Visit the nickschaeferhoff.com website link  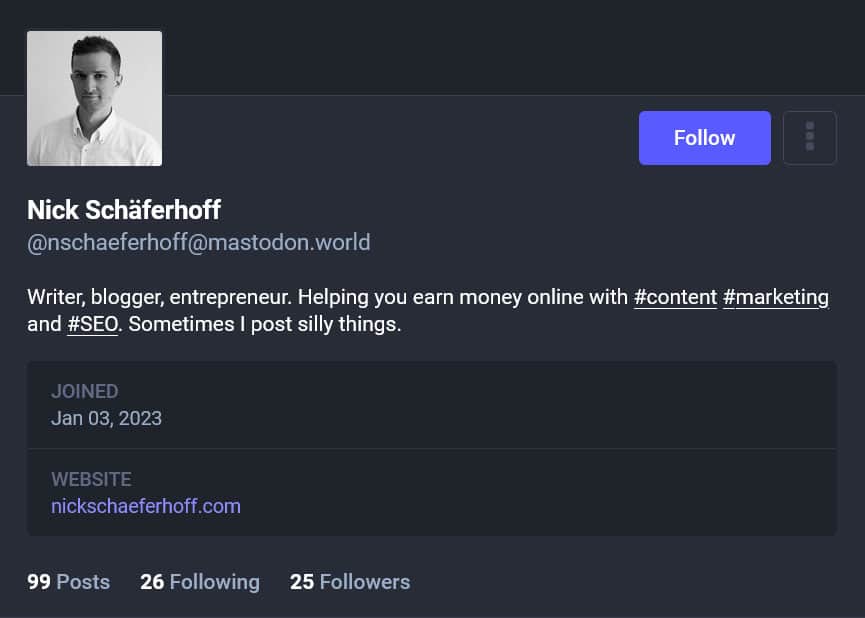(146, 506)
